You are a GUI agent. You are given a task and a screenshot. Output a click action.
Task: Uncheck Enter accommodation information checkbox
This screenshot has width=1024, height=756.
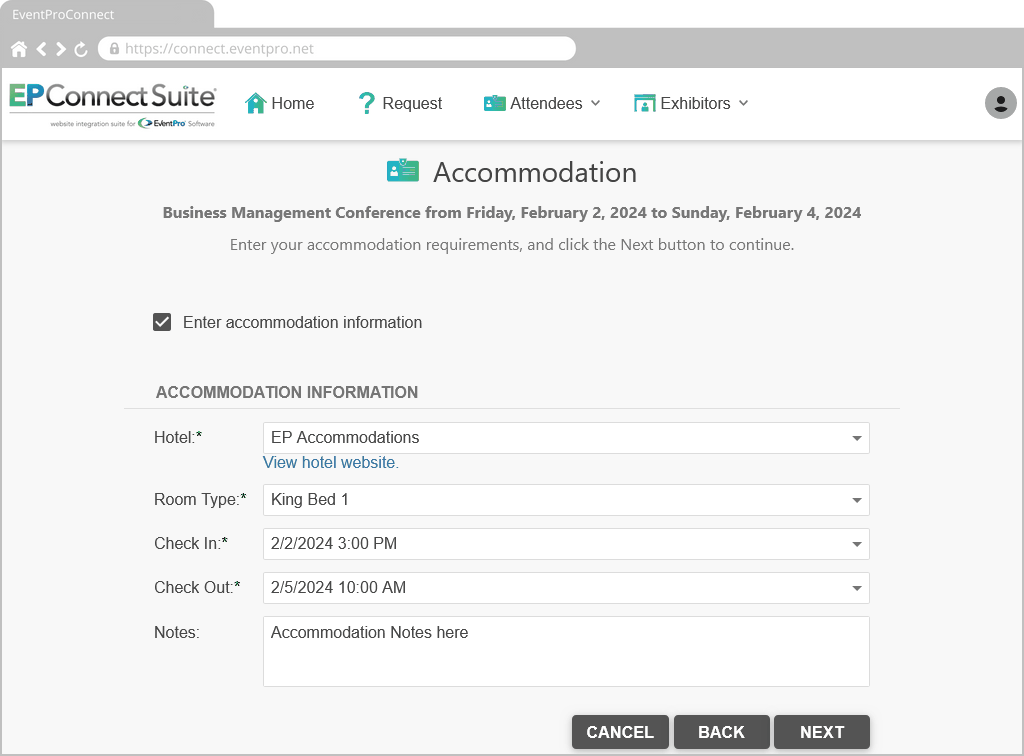162,322
